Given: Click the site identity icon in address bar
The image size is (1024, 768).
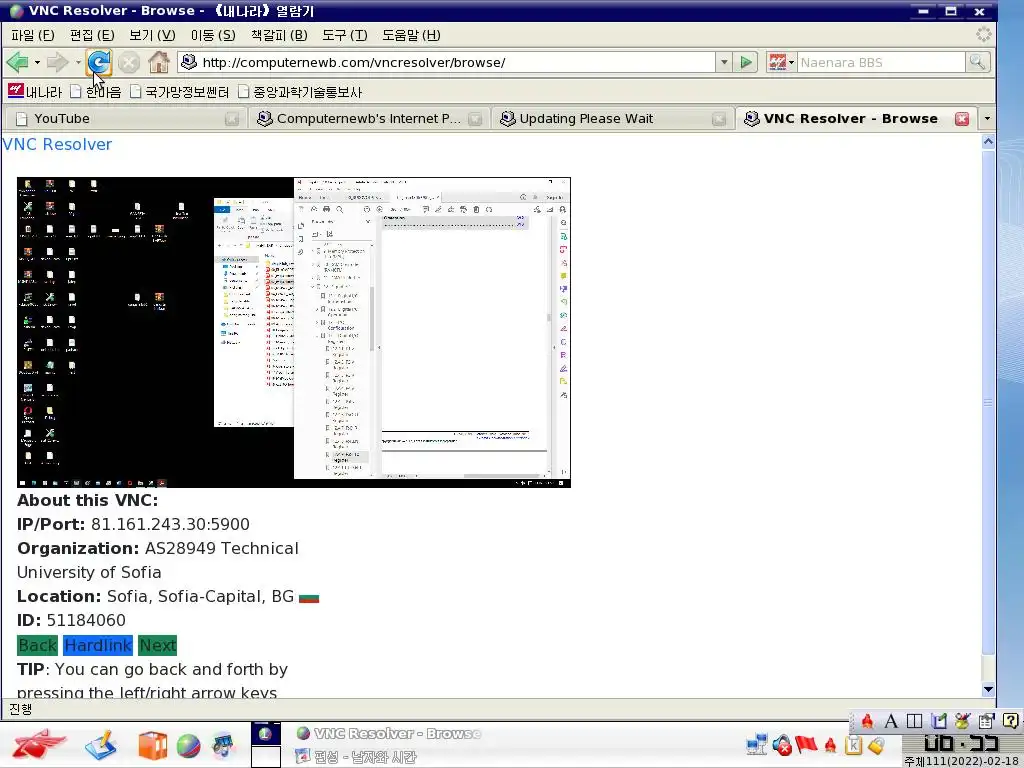Looking at the screenshot, I should pos(189,62).
